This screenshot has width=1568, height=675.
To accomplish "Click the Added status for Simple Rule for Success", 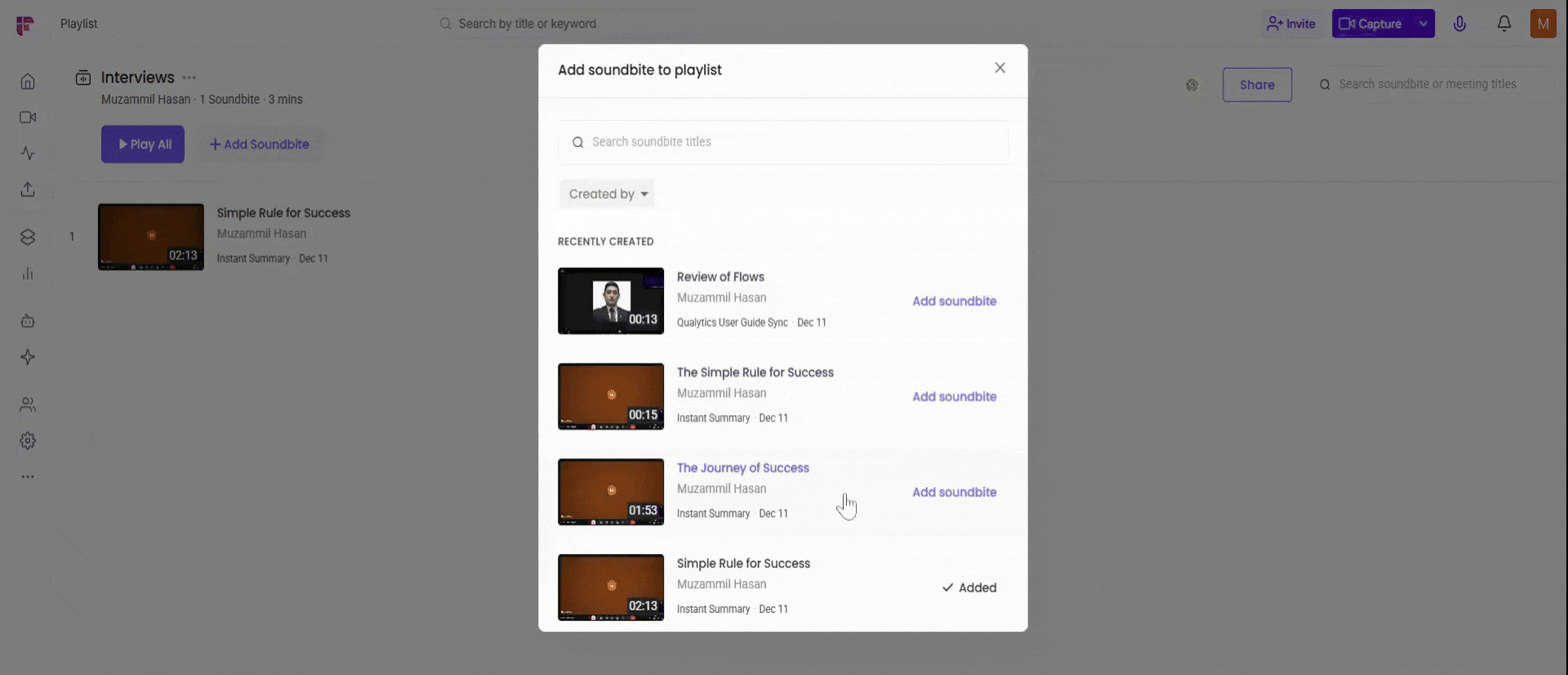I will pyautogui.click(x=969, y=588).
